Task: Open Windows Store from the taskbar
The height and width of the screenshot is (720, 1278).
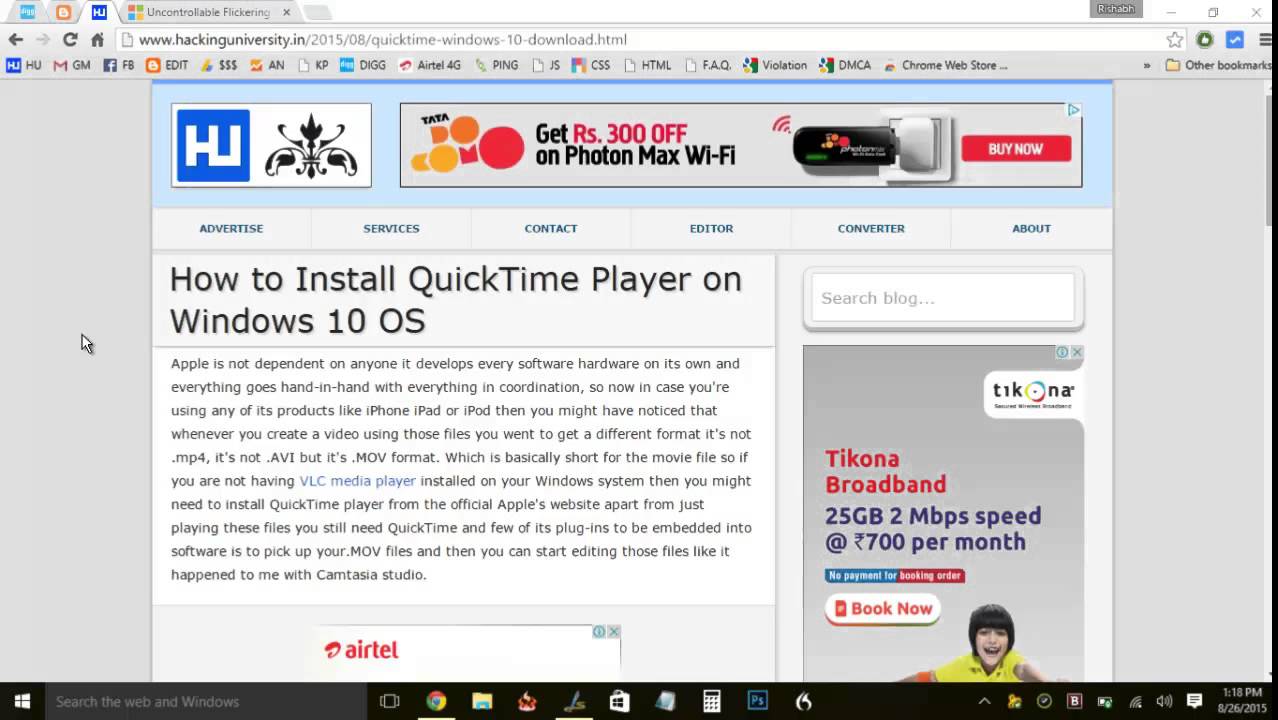Action: pos(620,702)
